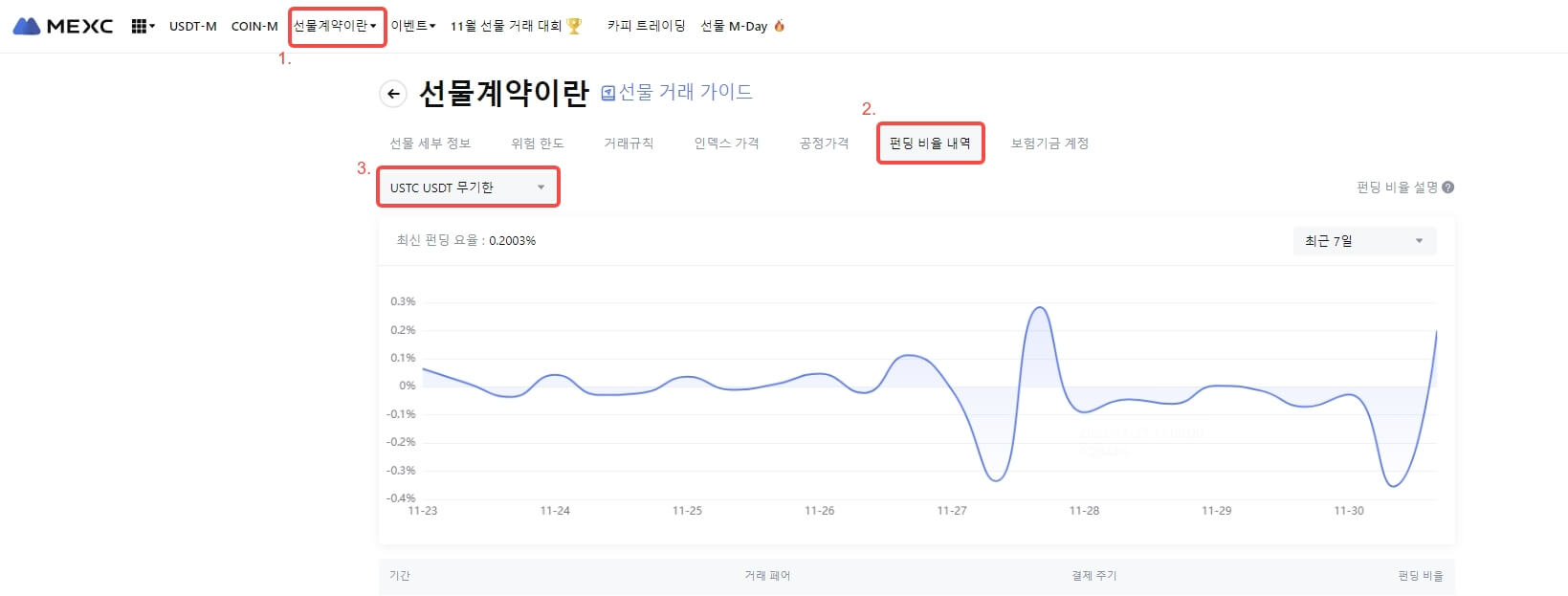Open the 카피 트레이딩 link
Screen dimensions: 1568x596
pyautogui.click(x=646, y=26)
